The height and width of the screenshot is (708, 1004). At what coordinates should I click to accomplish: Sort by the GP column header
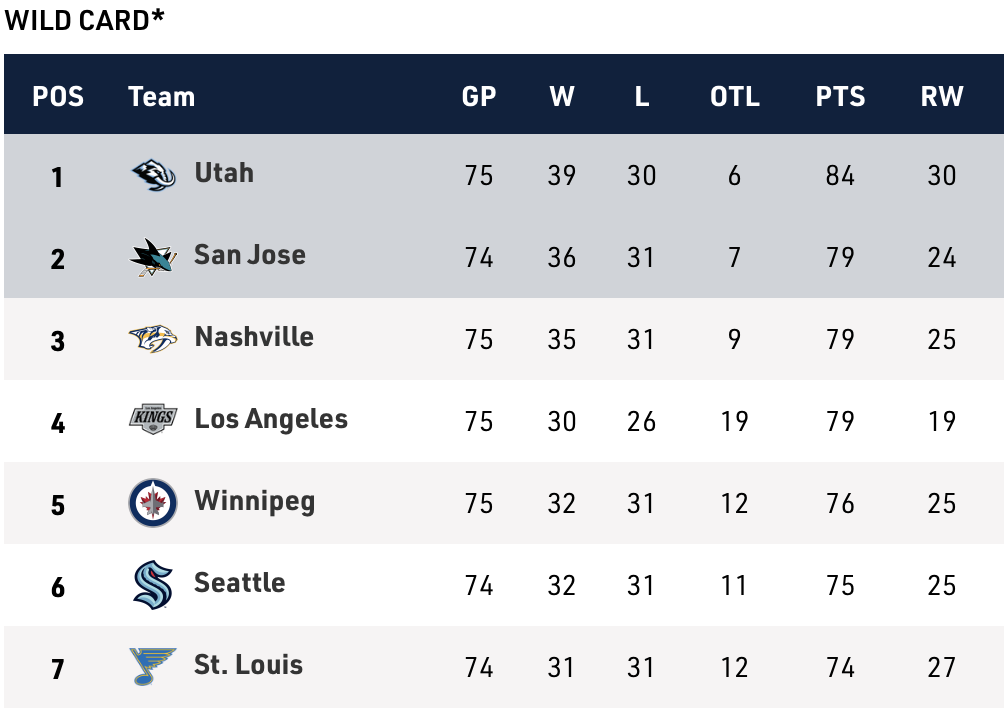(479, 96)
